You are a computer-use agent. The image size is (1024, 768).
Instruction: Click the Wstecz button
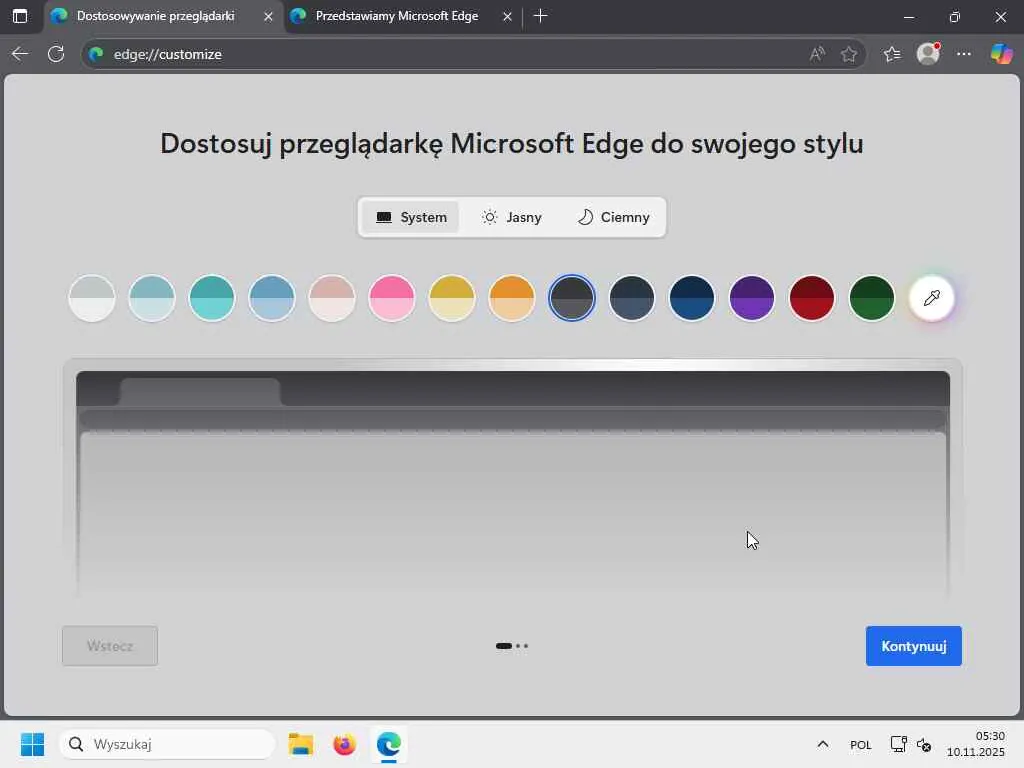pyautogui.click(x=110, y=646)
